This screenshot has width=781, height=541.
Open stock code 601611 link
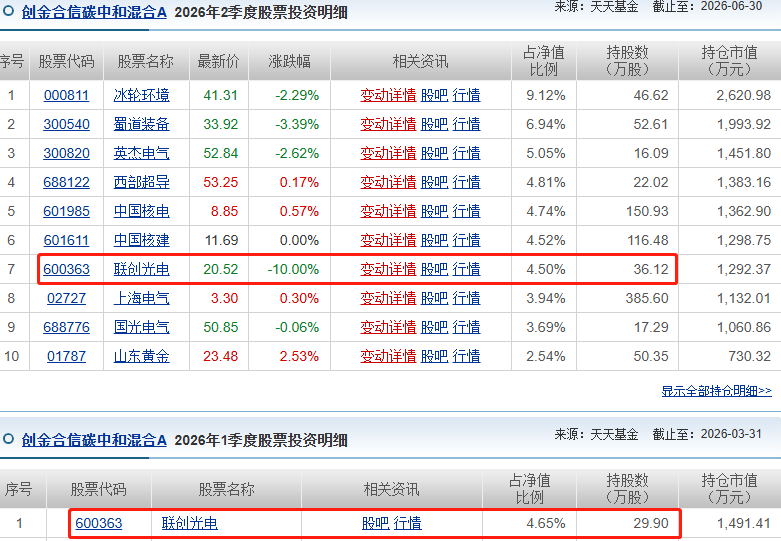pos(66,240)
